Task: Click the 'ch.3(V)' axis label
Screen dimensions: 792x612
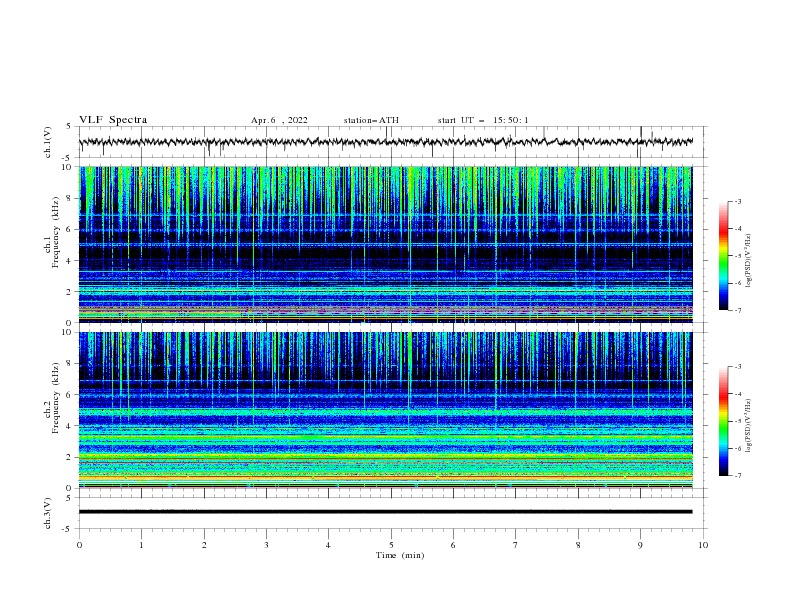Action: coord(48,513)
